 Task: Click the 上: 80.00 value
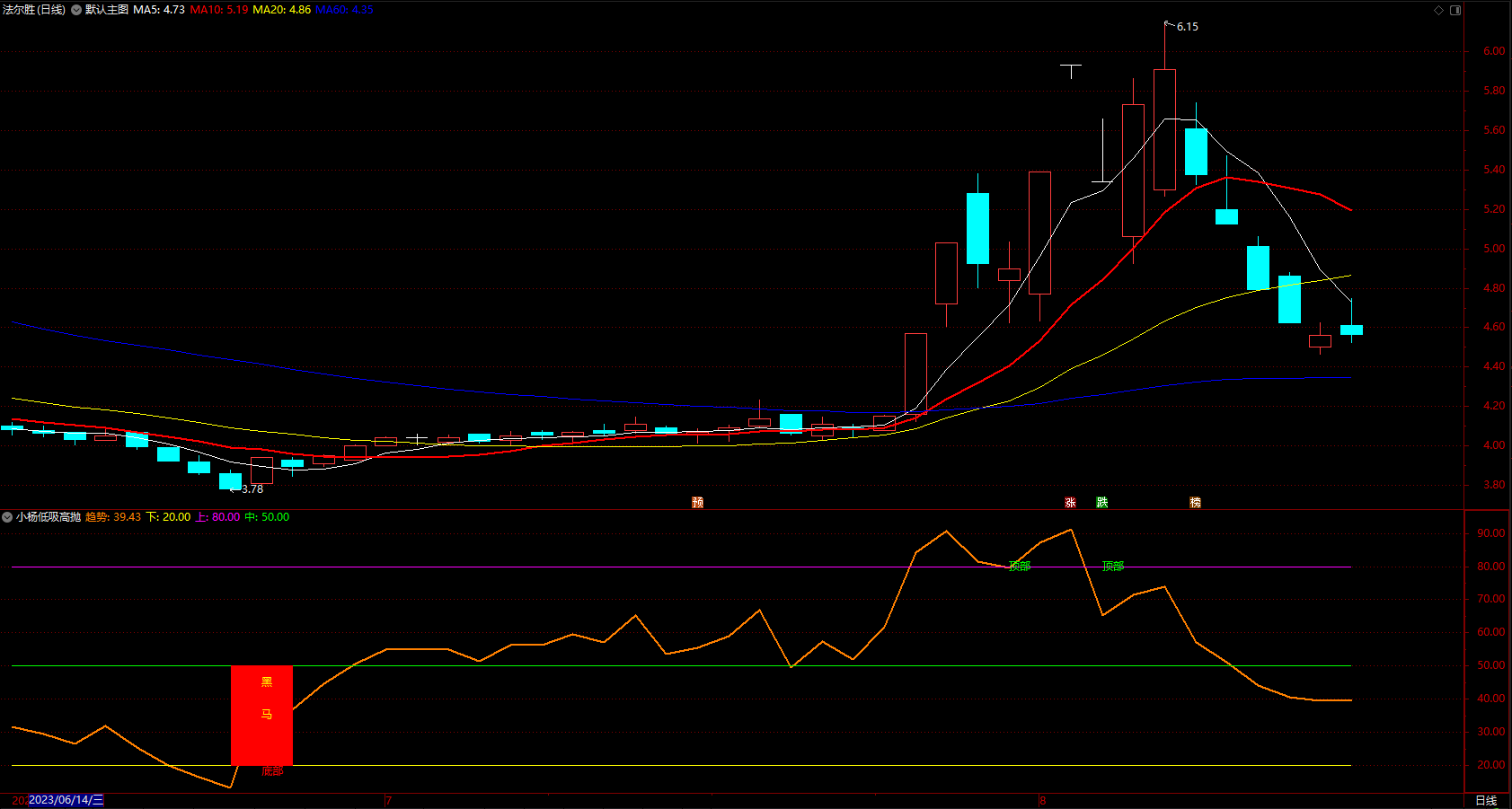point(217,517)
